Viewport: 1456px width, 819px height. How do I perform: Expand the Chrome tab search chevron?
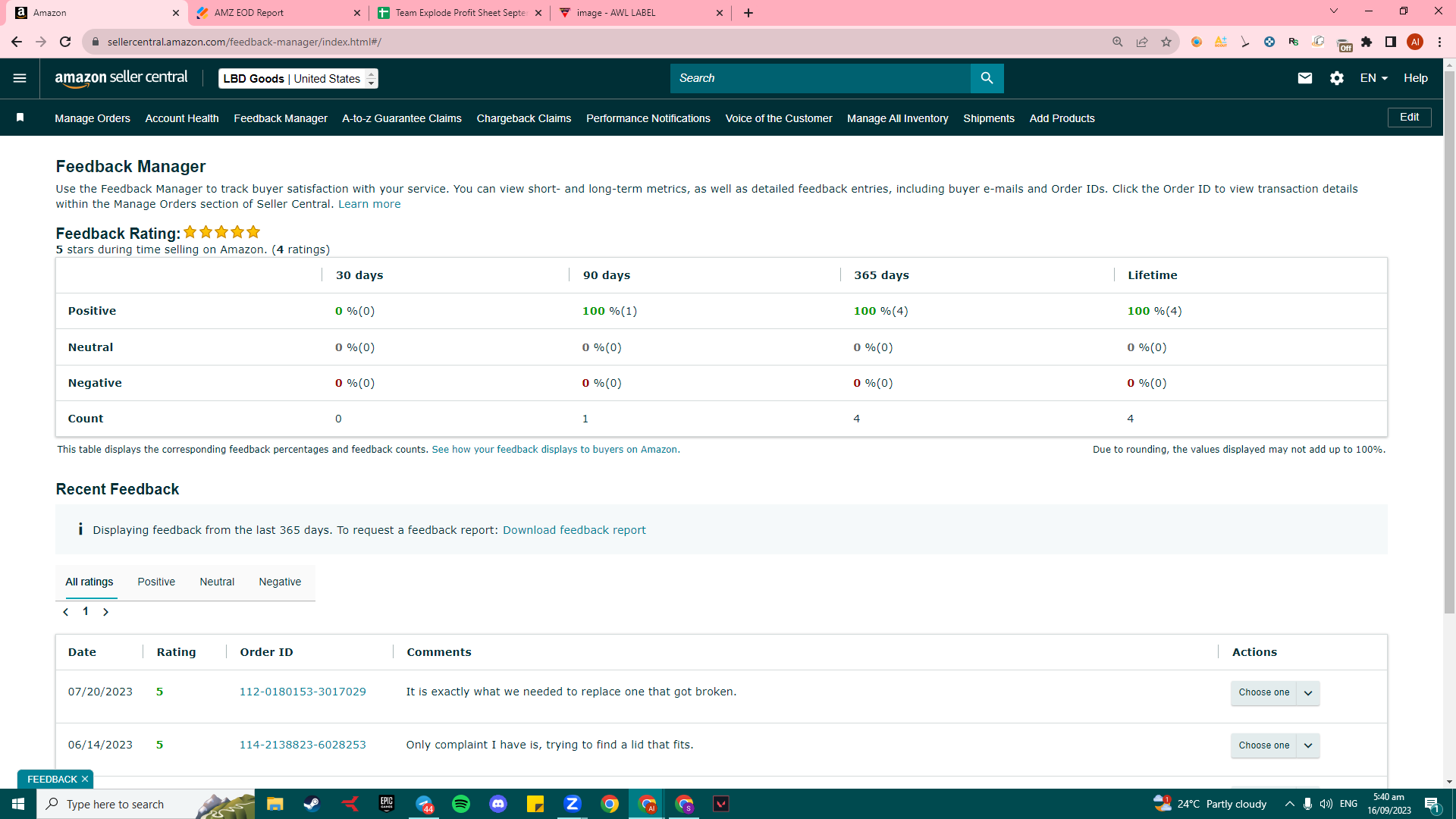[1334, 11]
